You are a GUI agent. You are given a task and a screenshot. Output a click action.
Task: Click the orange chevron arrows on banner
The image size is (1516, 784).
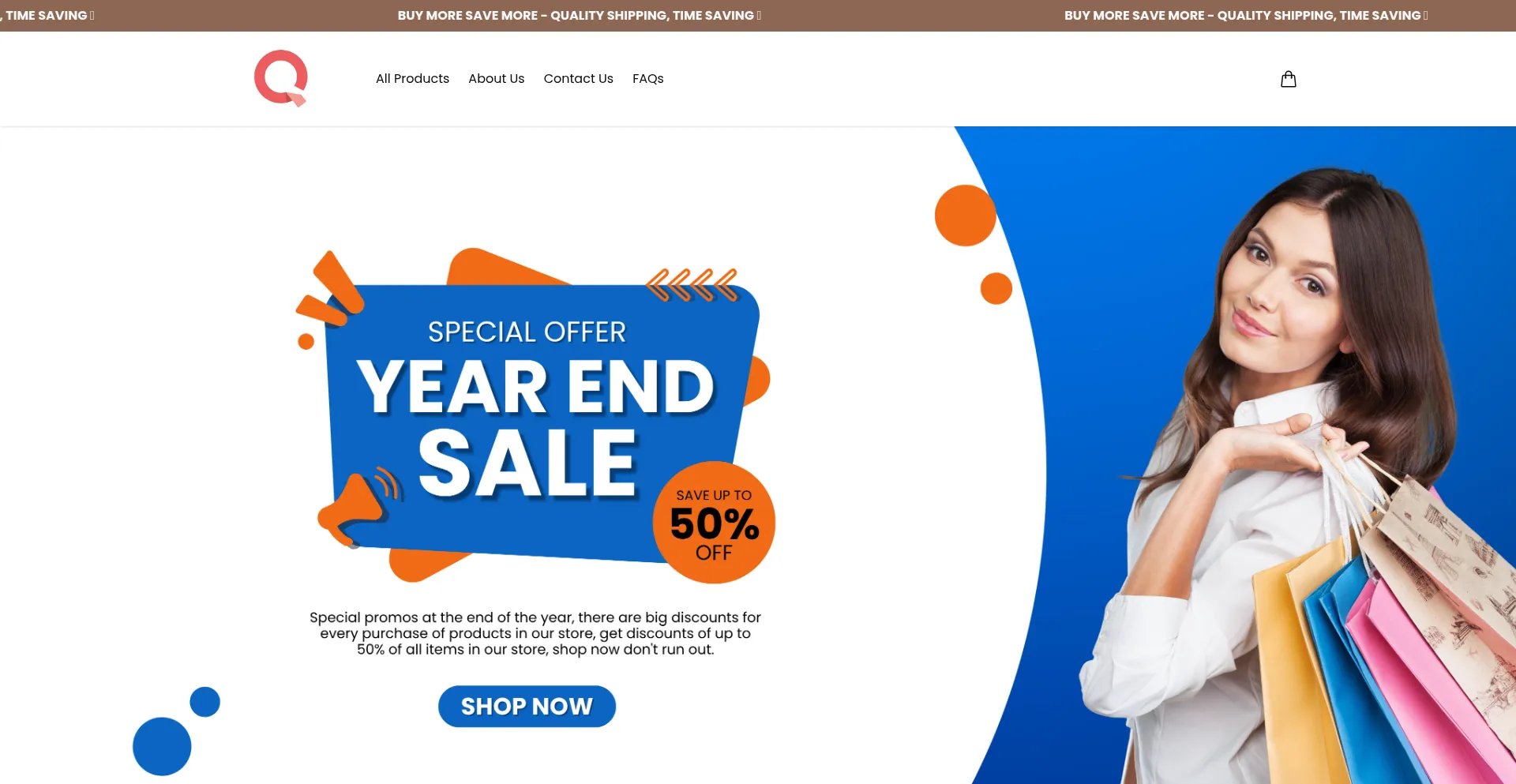(x=692, y=285)
